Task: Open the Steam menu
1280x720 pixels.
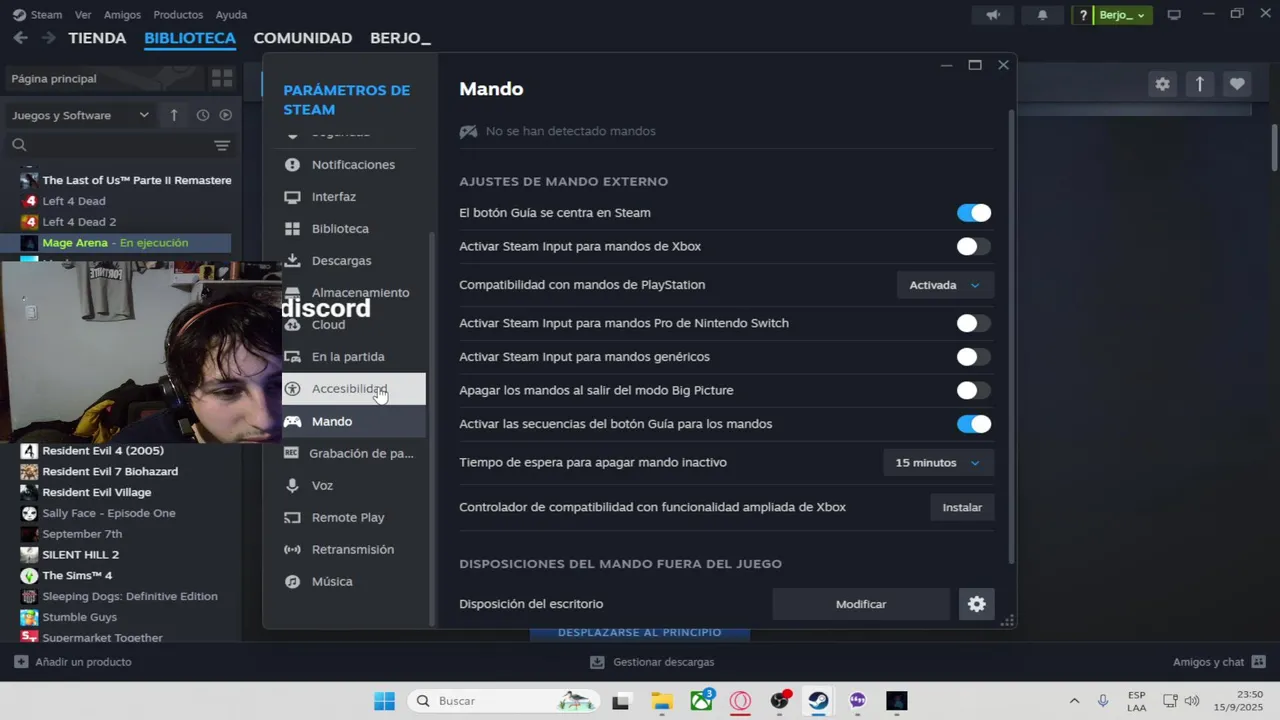Action: [46, 15]
